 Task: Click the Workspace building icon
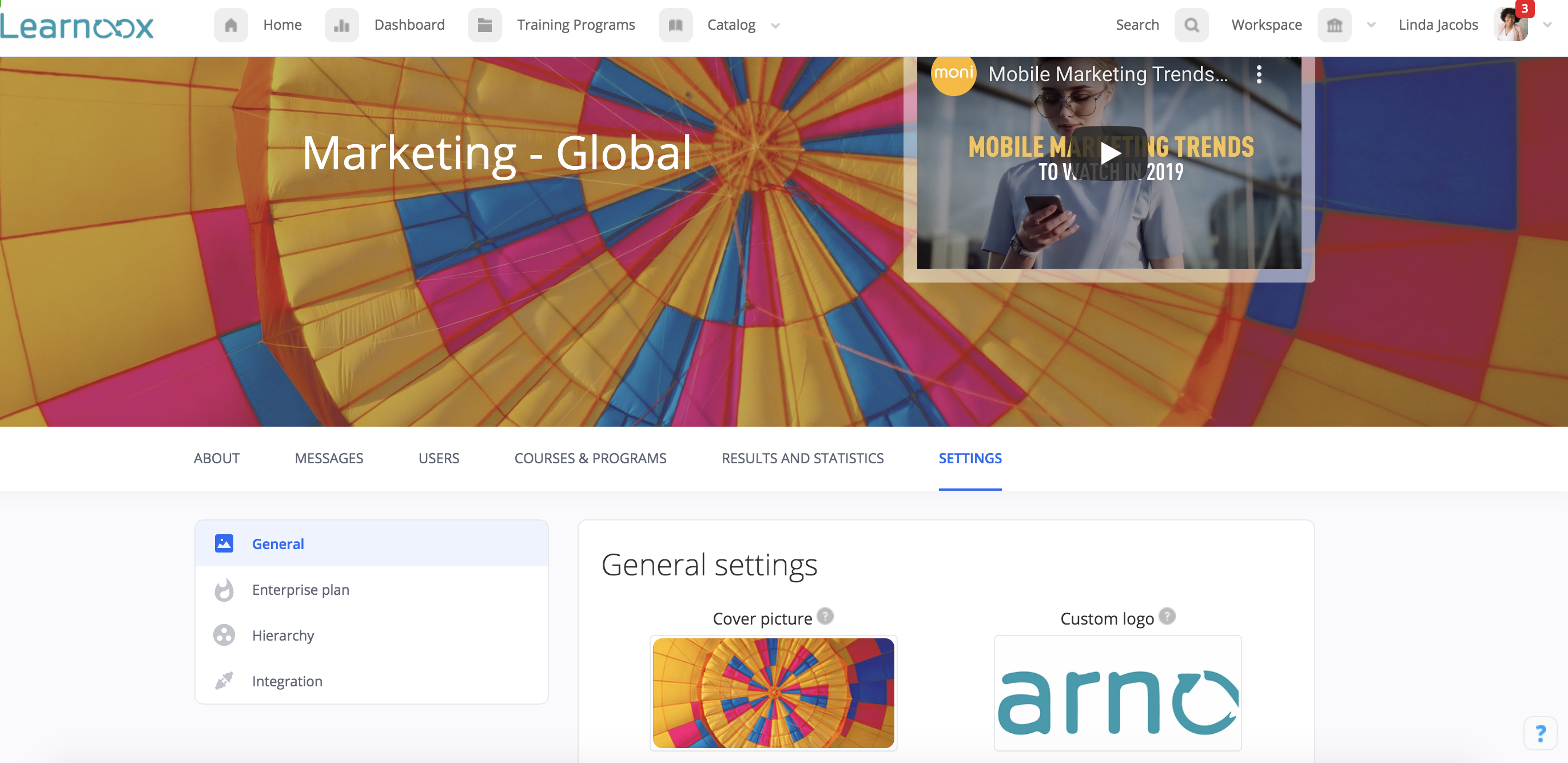[1334, 25]
